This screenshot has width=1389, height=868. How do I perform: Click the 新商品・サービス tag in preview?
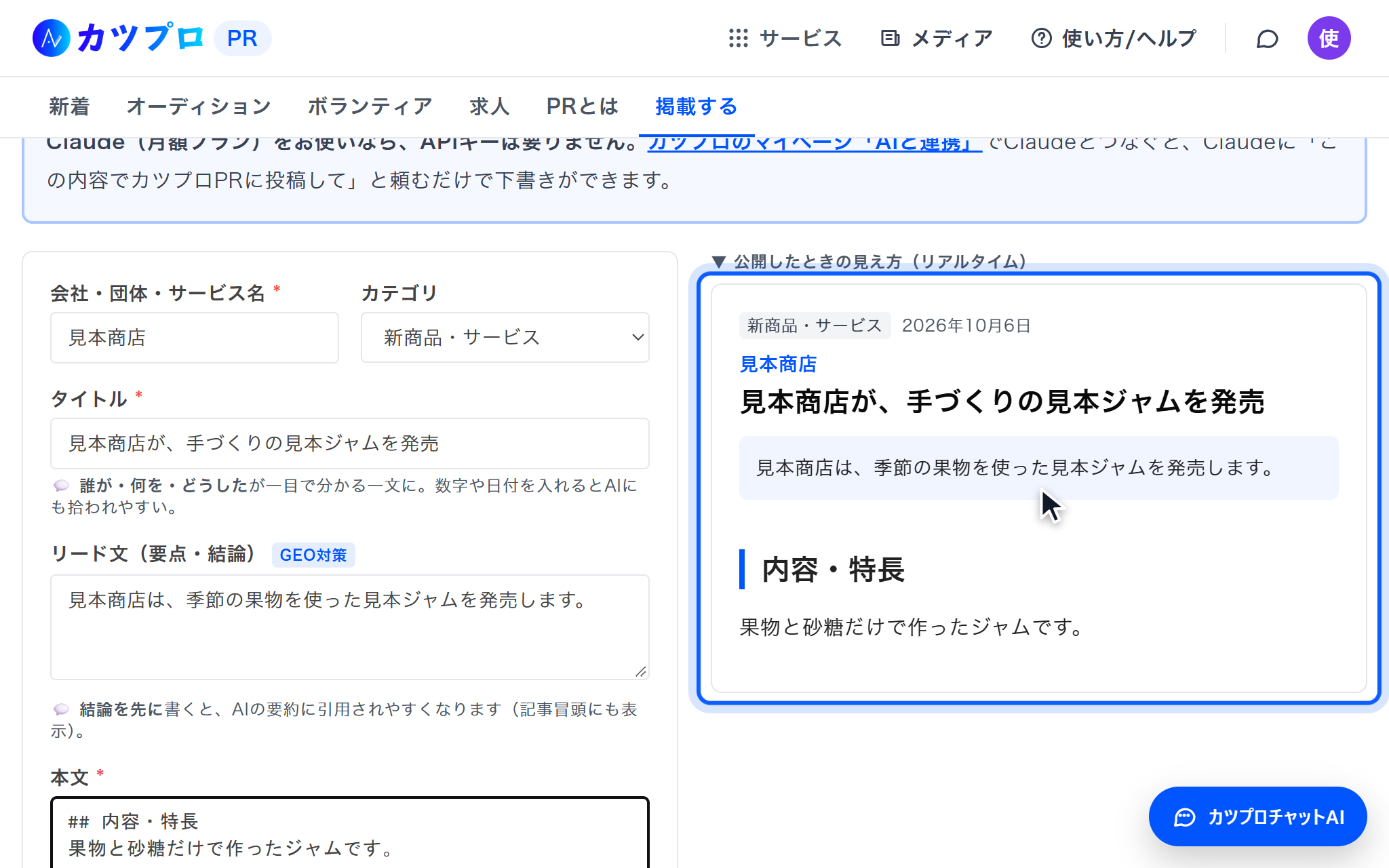pos(815,325)
